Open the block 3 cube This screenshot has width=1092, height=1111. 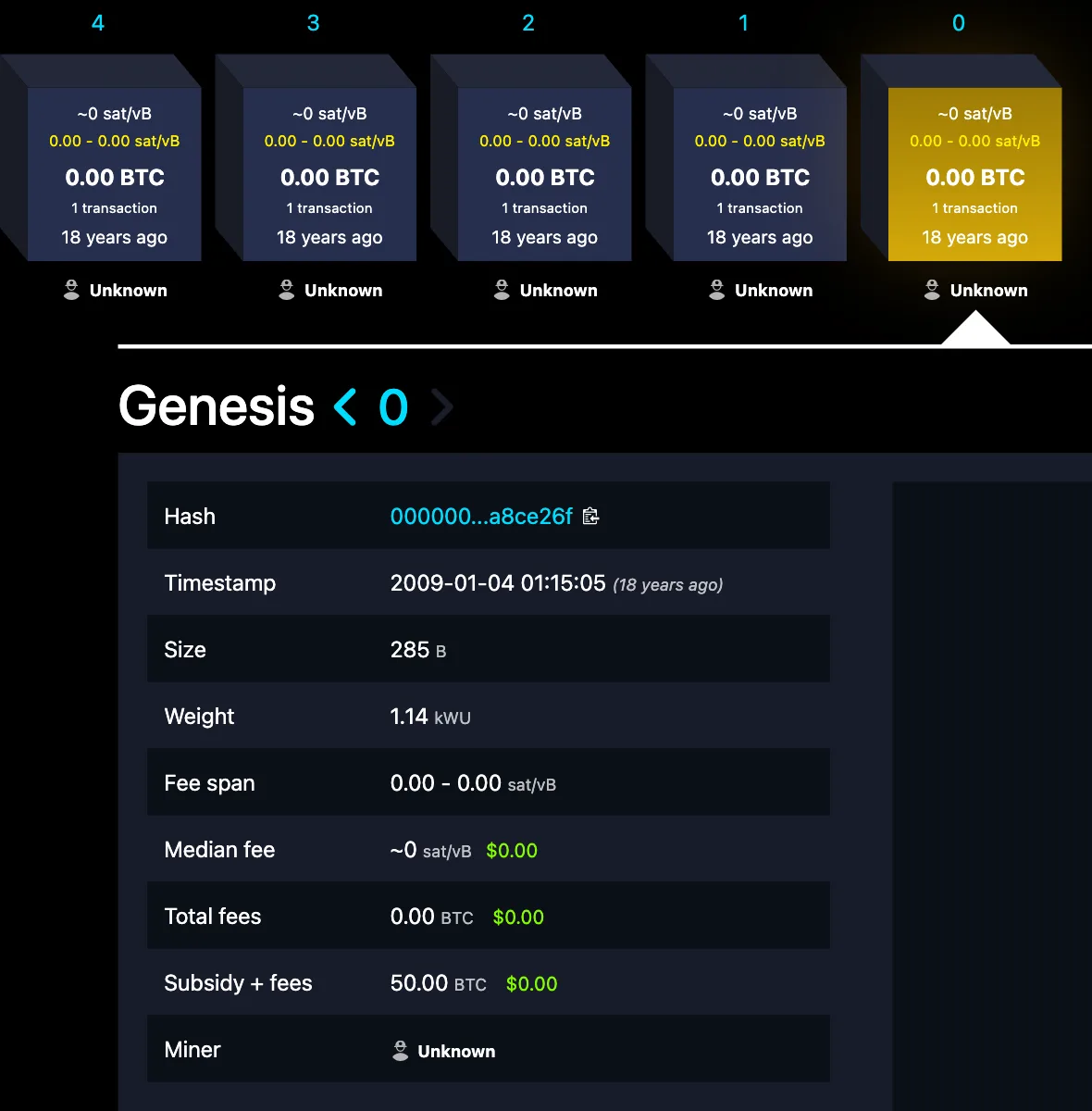coord(329,174)
